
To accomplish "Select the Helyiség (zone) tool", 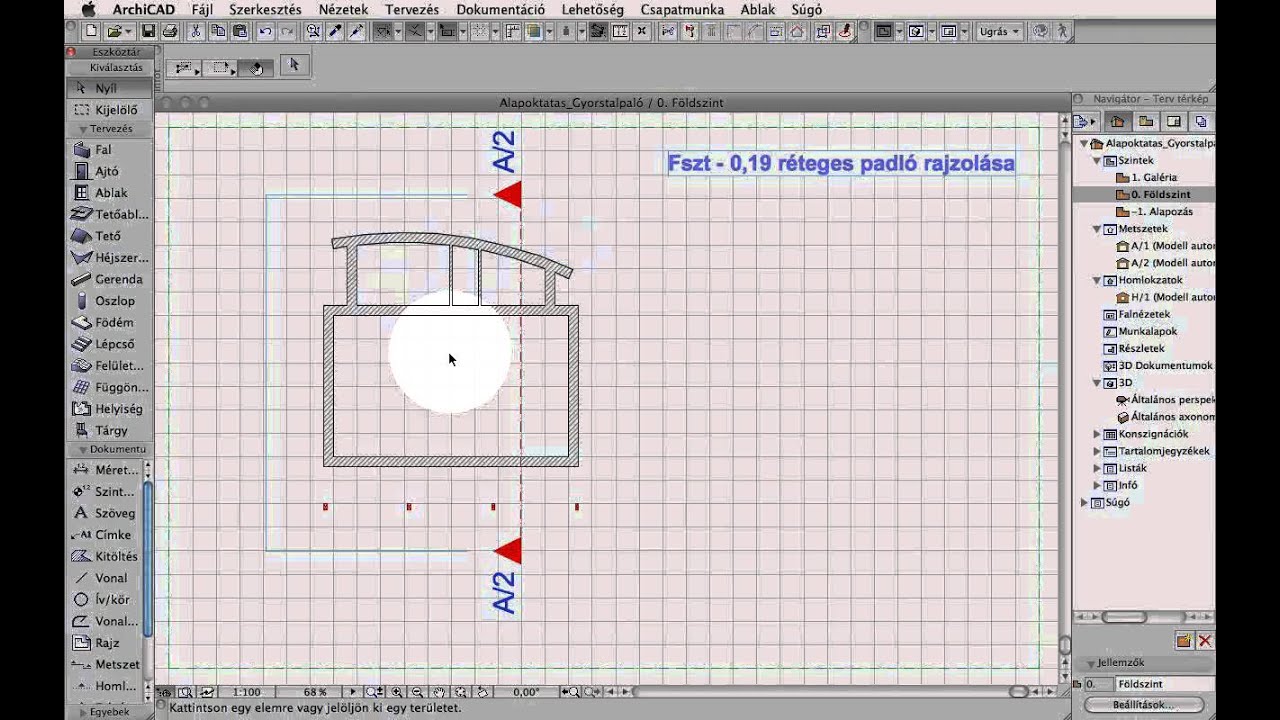I will click(x=108, y=409).
